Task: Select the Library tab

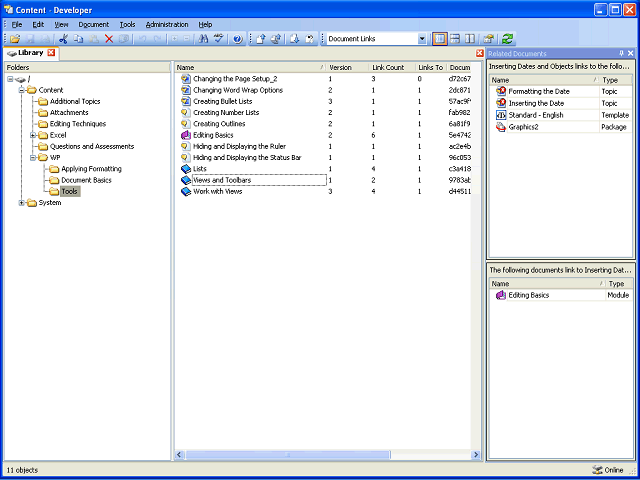Action: [31, 53]
